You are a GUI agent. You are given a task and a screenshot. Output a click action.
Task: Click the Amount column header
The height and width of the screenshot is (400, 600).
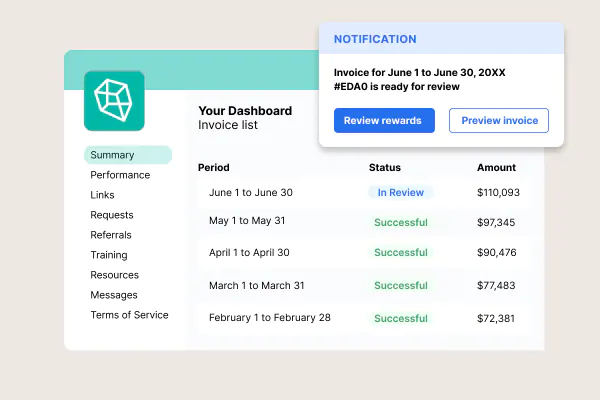[496, 167]
